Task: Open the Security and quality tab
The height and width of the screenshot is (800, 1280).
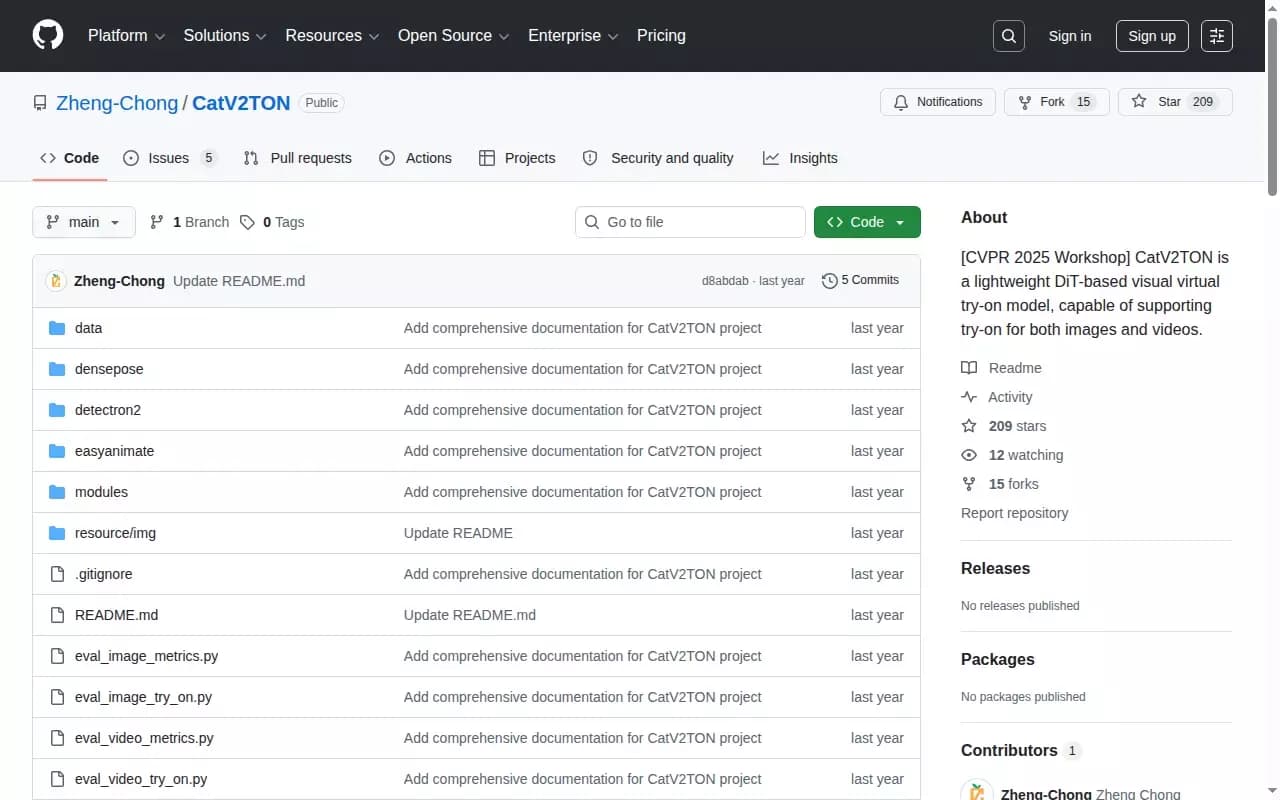Action: click(658, 158)
